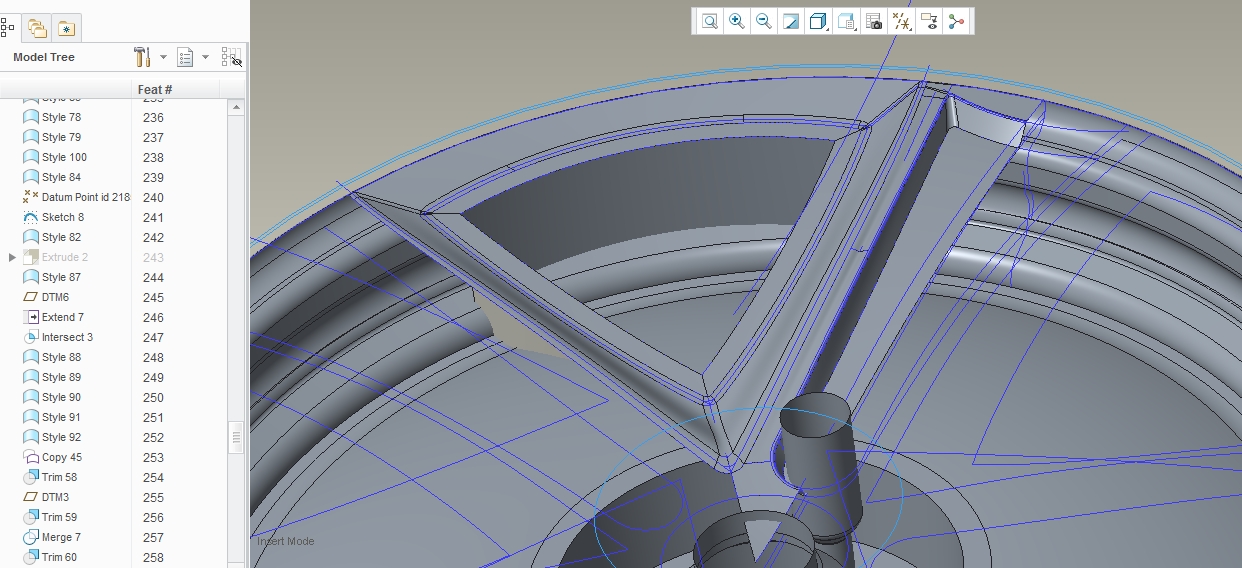Click the Zoom Out tool
This screenshot has height=568, width=1242.
(764, 21)
